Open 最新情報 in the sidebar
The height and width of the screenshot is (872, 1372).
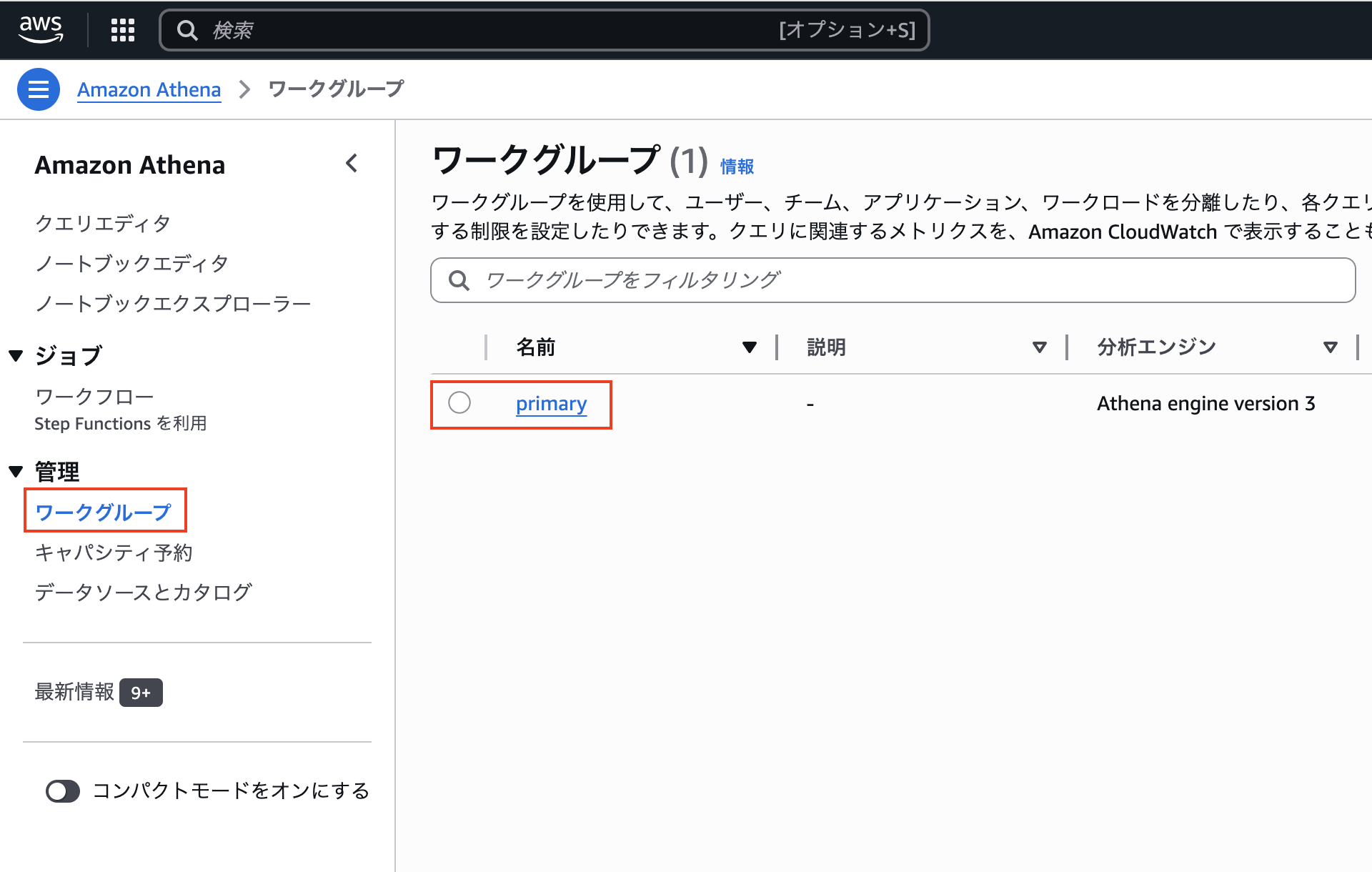(x=74, y=692)
